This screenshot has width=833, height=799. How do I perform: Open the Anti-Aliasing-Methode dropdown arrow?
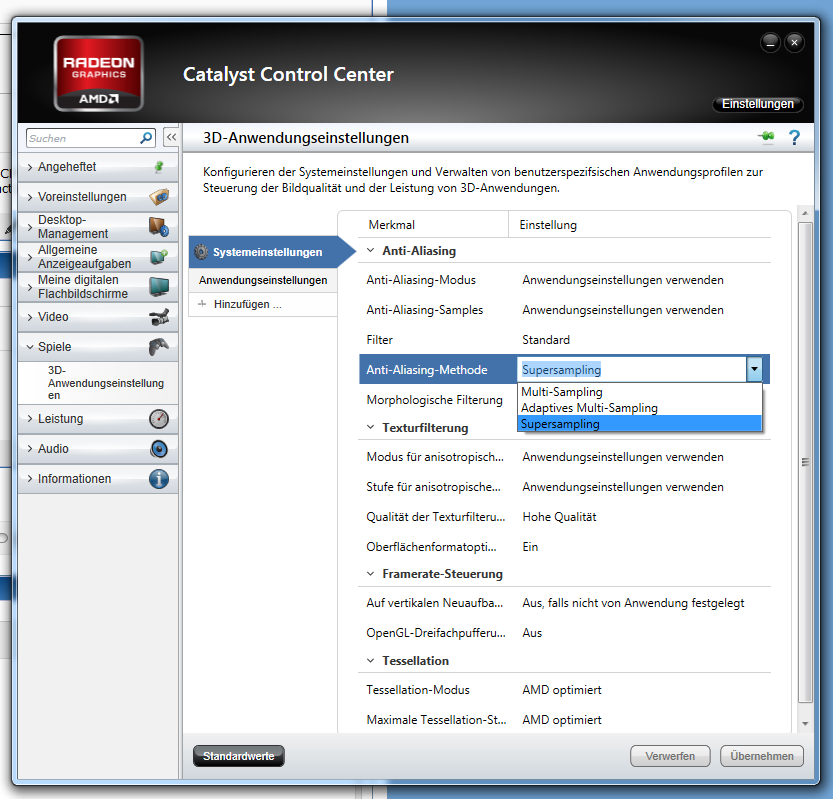pos(754,369)
